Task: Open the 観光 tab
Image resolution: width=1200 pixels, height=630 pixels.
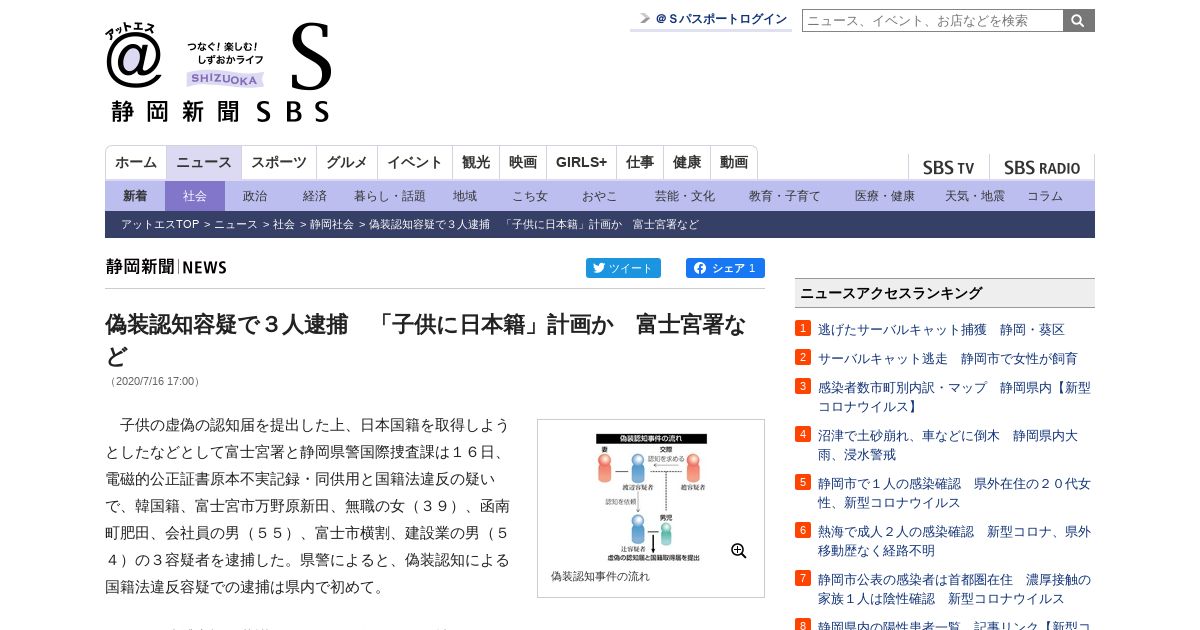Action: pos(476,162)
